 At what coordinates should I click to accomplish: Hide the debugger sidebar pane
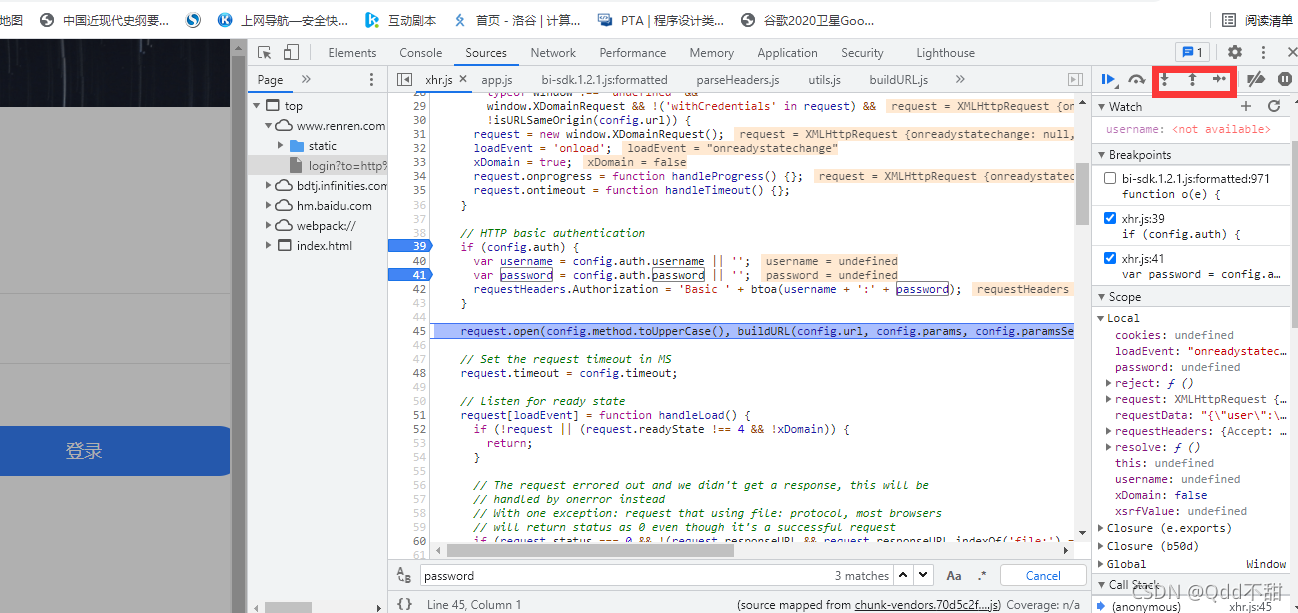(1075, 79)
